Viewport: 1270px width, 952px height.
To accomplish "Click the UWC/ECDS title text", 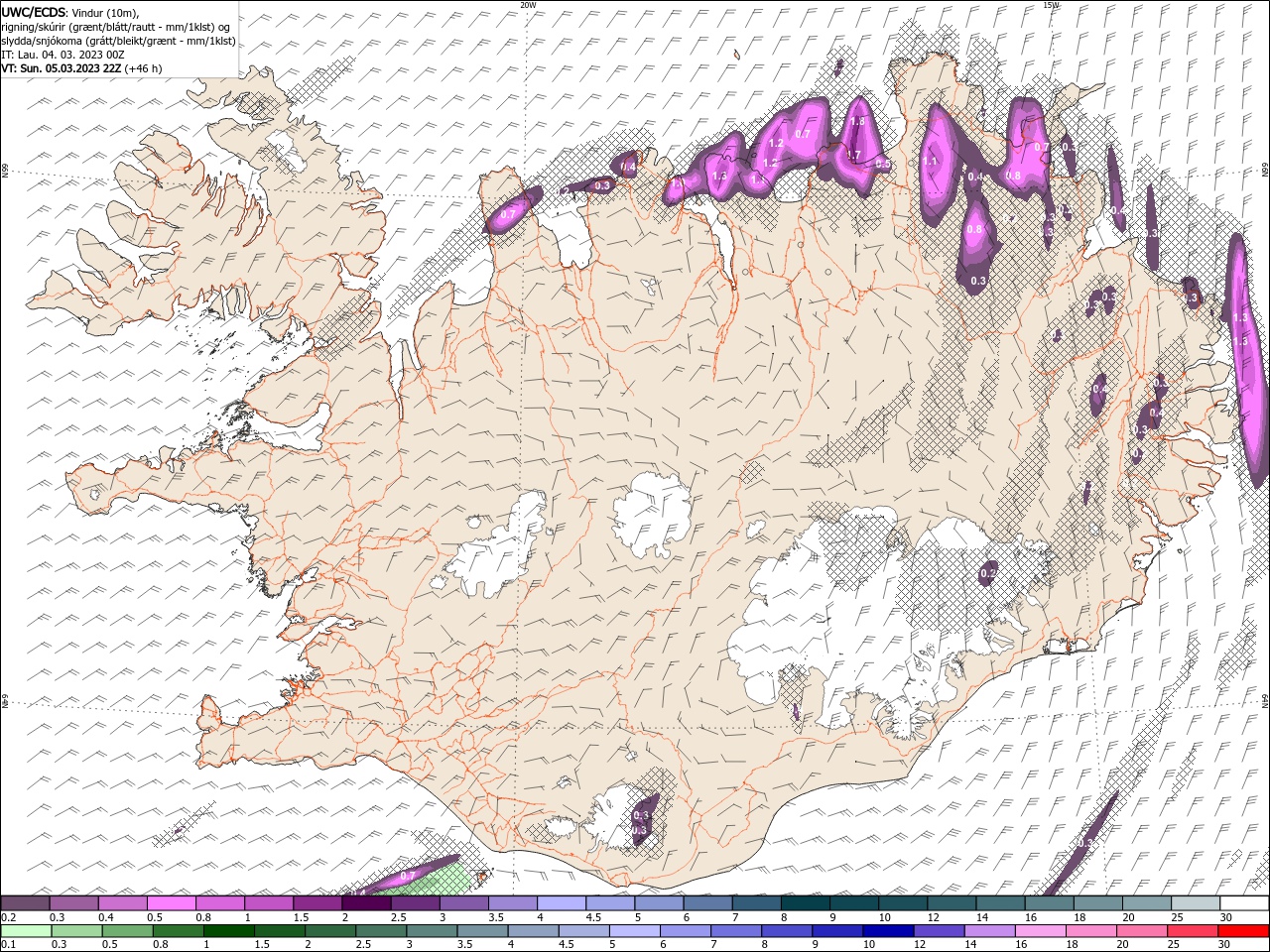I will coord(35,12).
